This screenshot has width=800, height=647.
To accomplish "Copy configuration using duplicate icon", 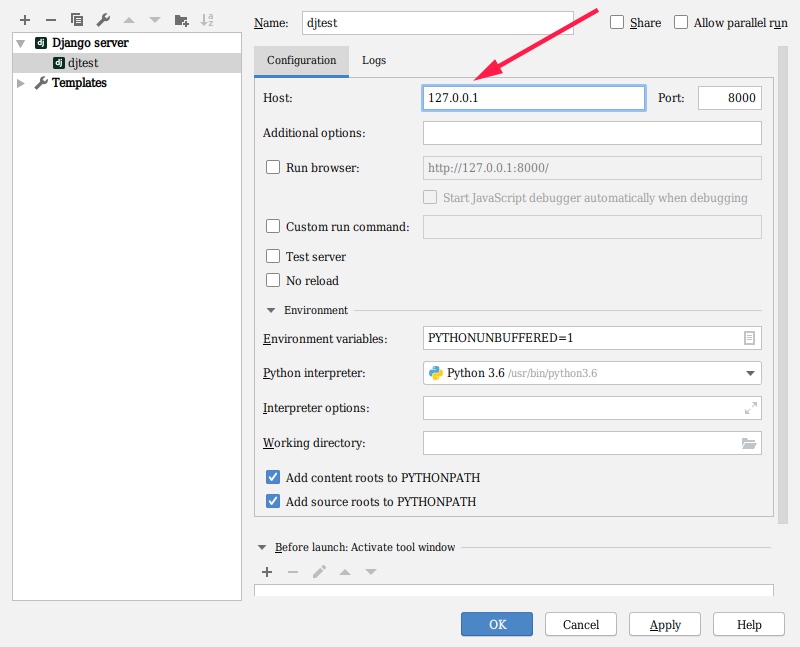I will click(x=77, y=20).
